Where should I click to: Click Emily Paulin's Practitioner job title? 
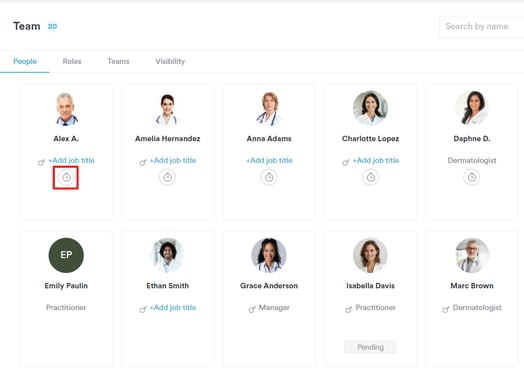66,307
